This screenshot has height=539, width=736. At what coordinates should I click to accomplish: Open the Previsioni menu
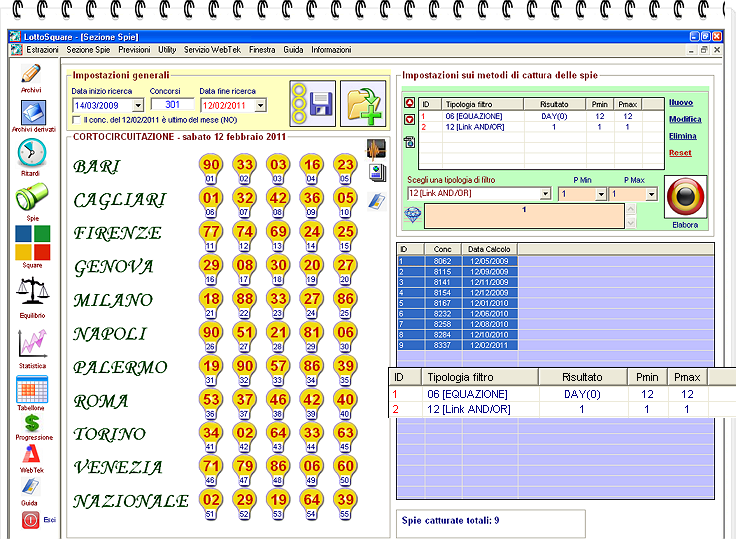click(x=134, y=50)
